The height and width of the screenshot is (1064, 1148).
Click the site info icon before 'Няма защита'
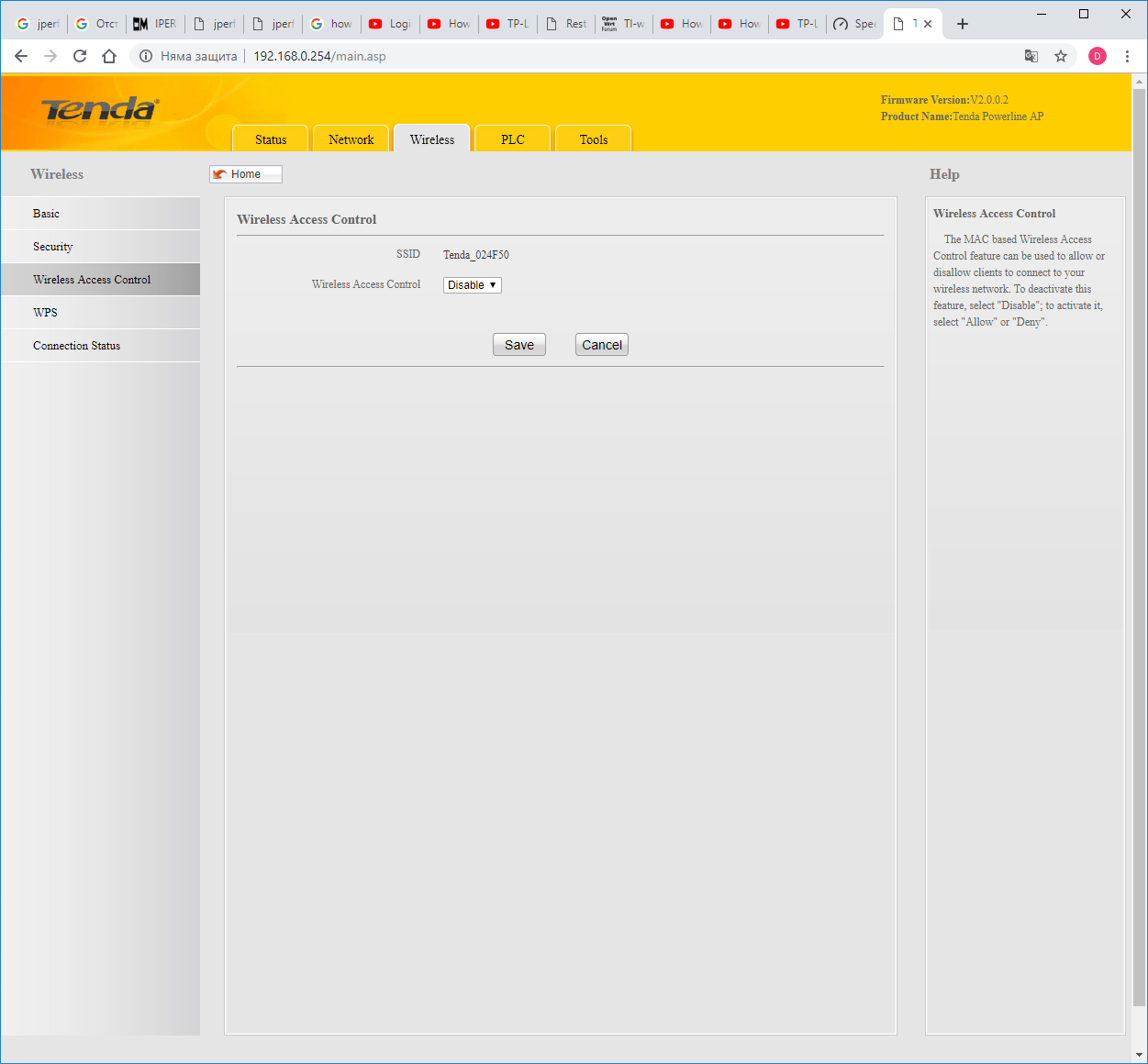145,56
